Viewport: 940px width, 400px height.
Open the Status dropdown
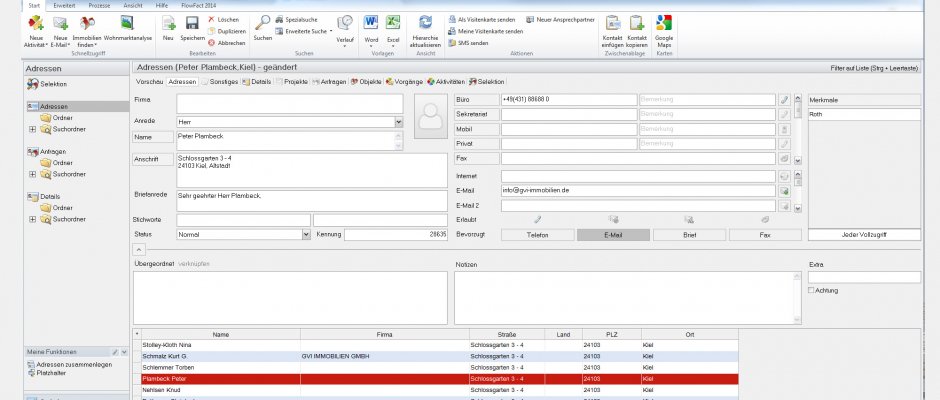[306, 234]
